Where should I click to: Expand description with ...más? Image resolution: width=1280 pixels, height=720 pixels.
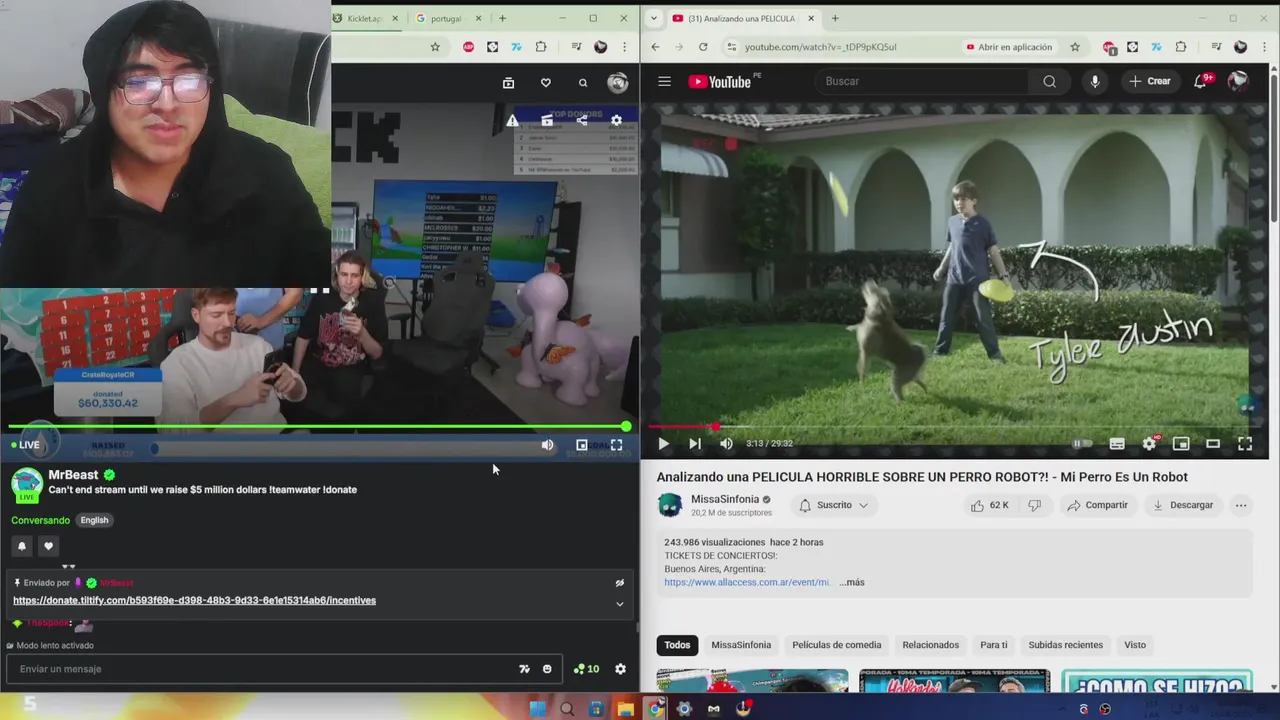click(x=852, y=582)
